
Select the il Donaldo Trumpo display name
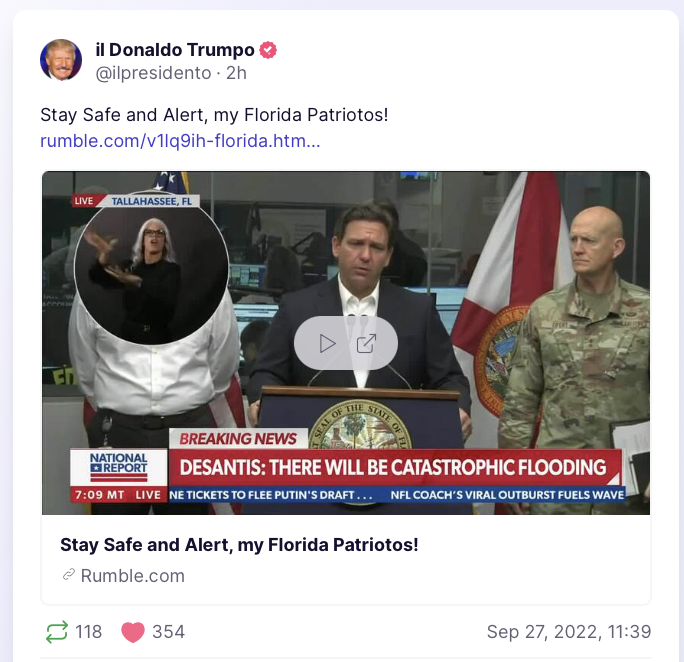175,50
